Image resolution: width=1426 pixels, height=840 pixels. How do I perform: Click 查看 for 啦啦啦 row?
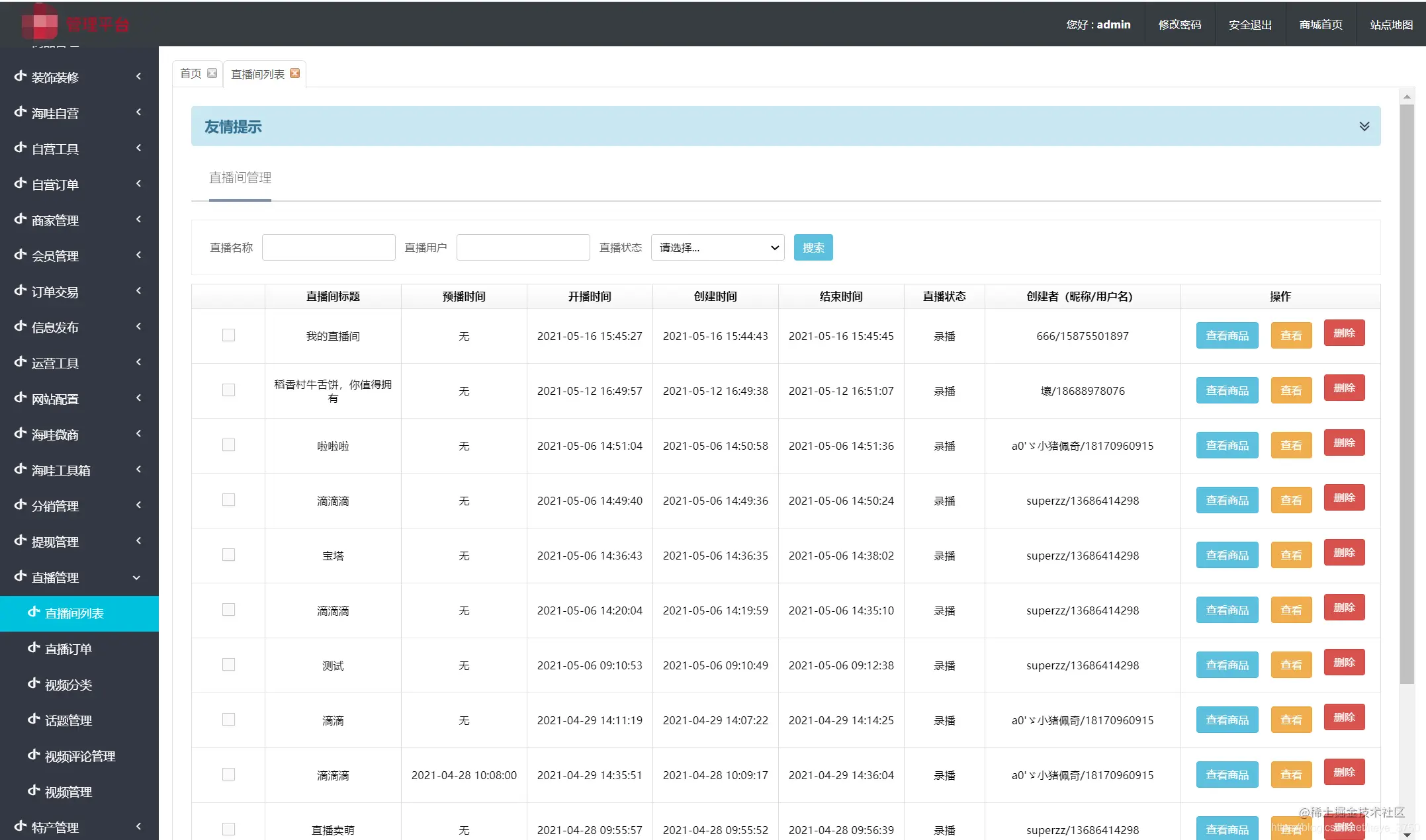click(1291, 445)
